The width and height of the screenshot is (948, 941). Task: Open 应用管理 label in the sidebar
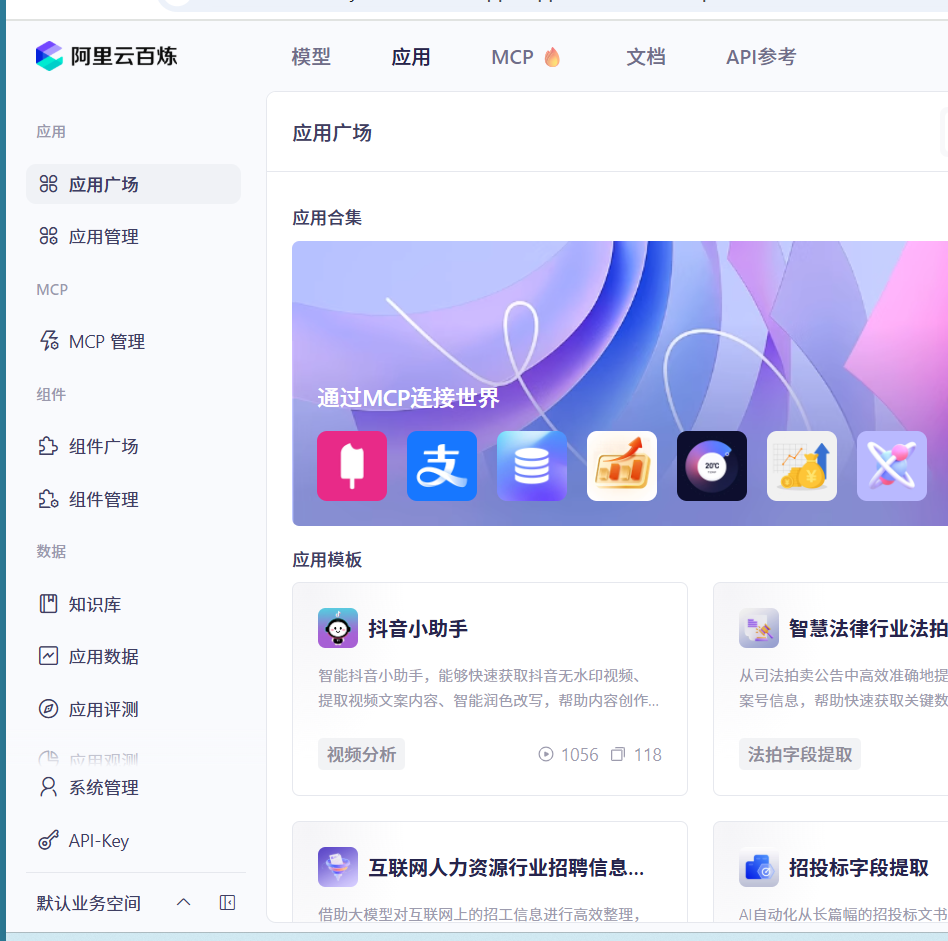103,236
